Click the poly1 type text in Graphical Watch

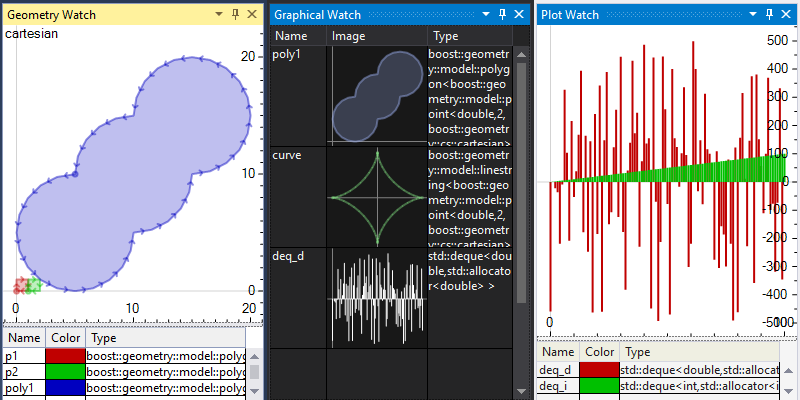coord(469,98)
